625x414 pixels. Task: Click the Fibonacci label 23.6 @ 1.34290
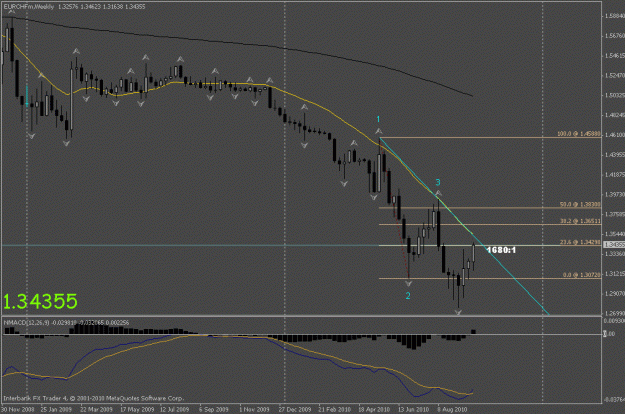coord(580,242)
